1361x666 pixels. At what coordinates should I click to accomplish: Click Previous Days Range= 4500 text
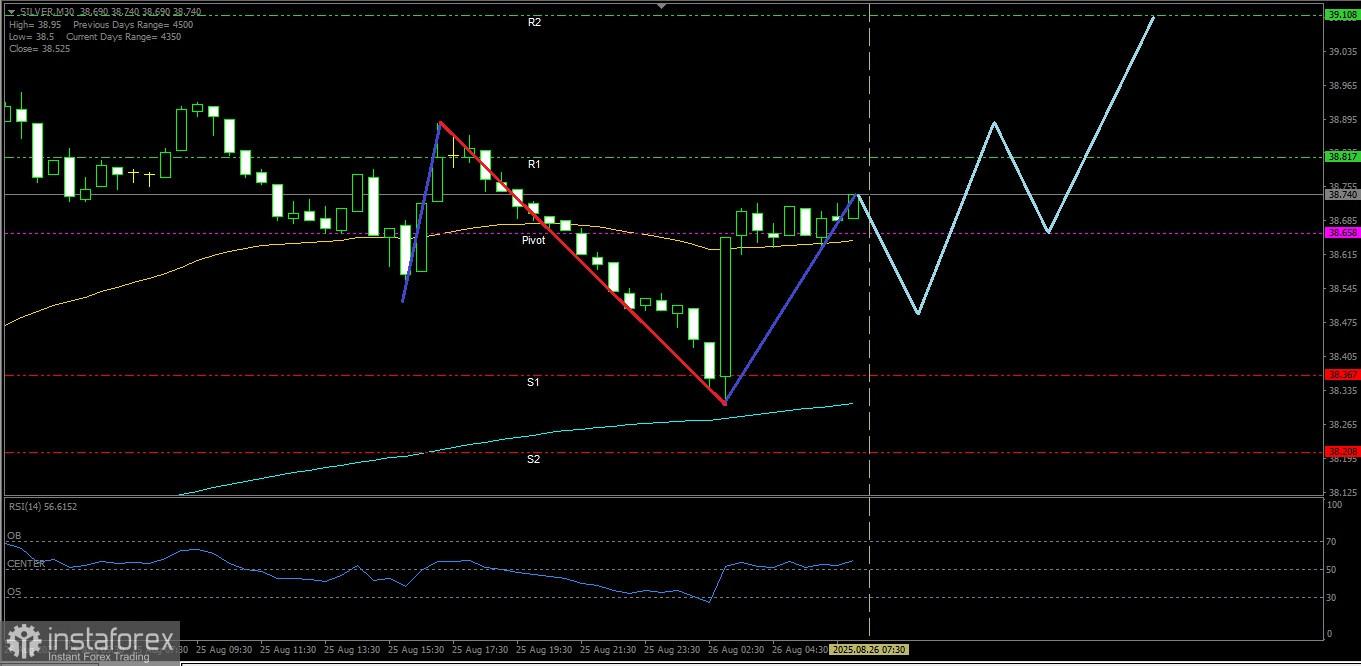pos(133,24)
